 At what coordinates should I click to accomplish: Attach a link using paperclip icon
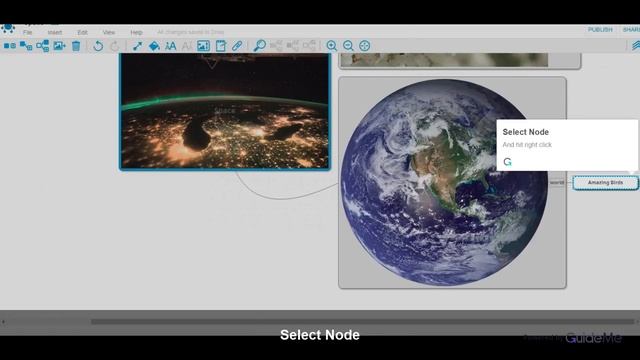tap(237, 46)
